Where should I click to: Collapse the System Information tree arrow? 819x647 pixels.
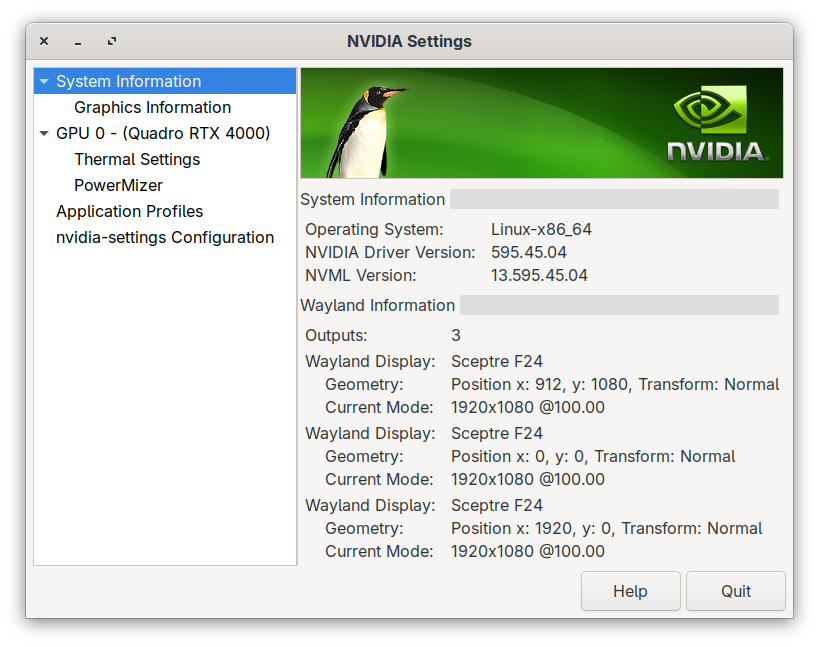click(44, 82)
